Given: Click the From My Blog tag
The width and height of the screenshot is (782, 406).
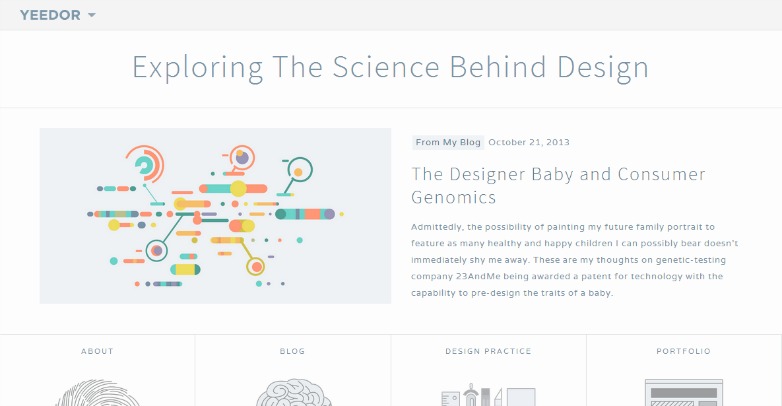Looking at the screenshot, I should pyautogui.click(x=448, y=142).
